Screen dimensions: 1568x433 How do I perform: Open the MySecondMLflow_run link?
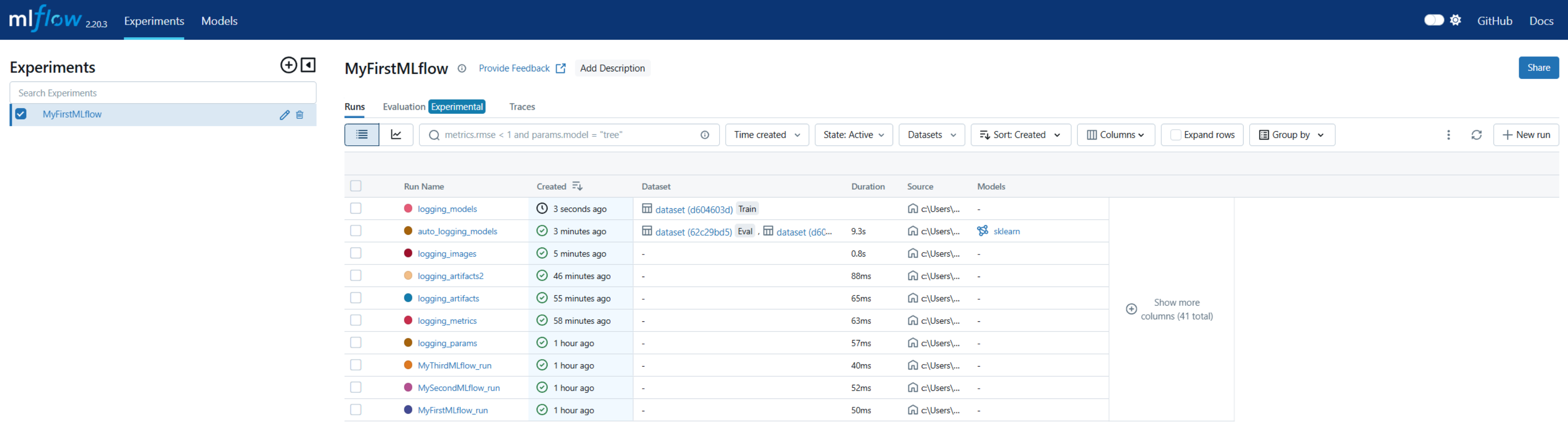[458, 387]
